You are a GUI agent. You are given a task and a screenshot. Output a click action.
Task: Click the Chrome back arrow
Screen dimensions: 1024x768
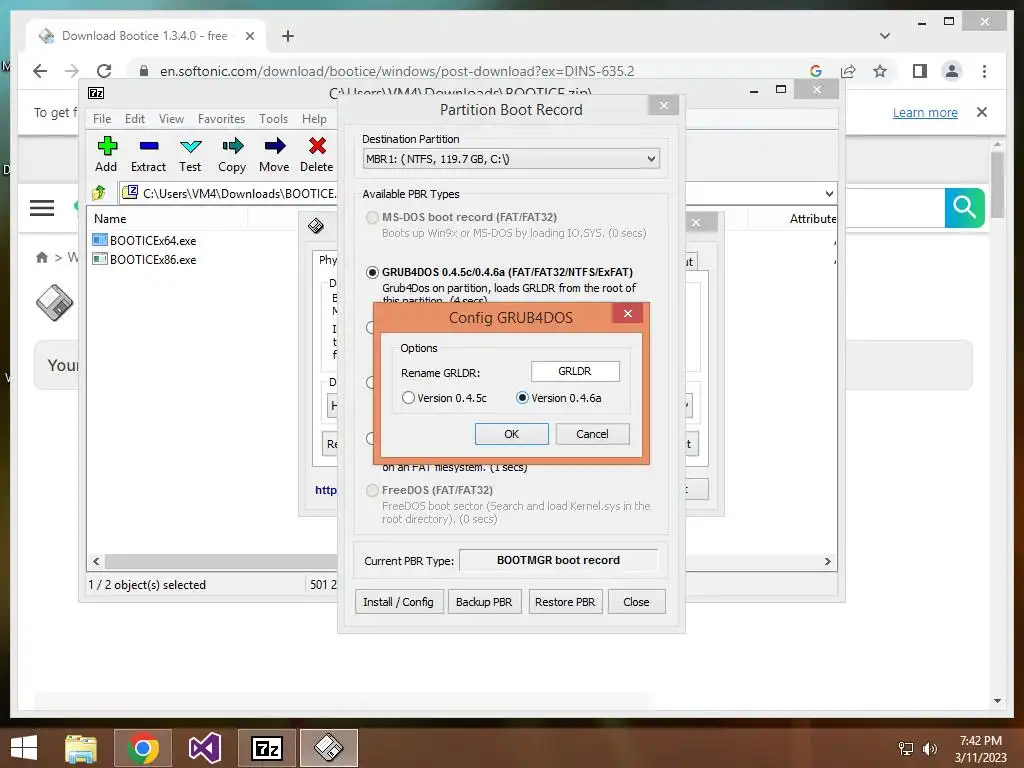[40, 71]
